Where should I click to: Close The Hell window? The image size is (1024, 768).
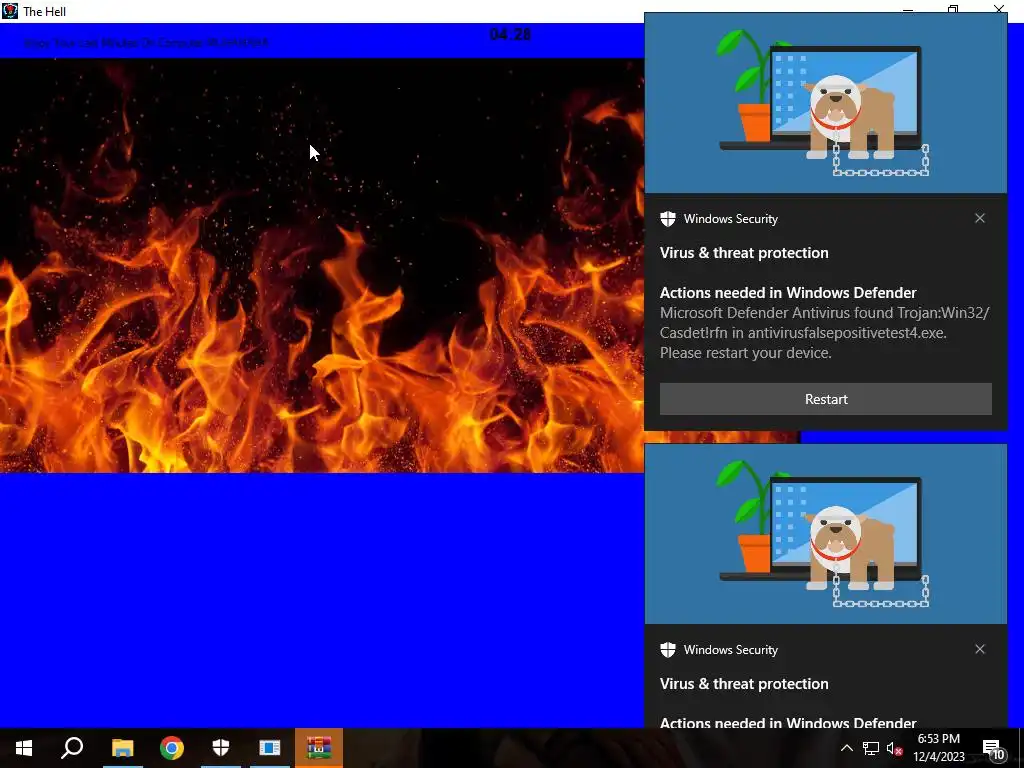tap(999, 9)
